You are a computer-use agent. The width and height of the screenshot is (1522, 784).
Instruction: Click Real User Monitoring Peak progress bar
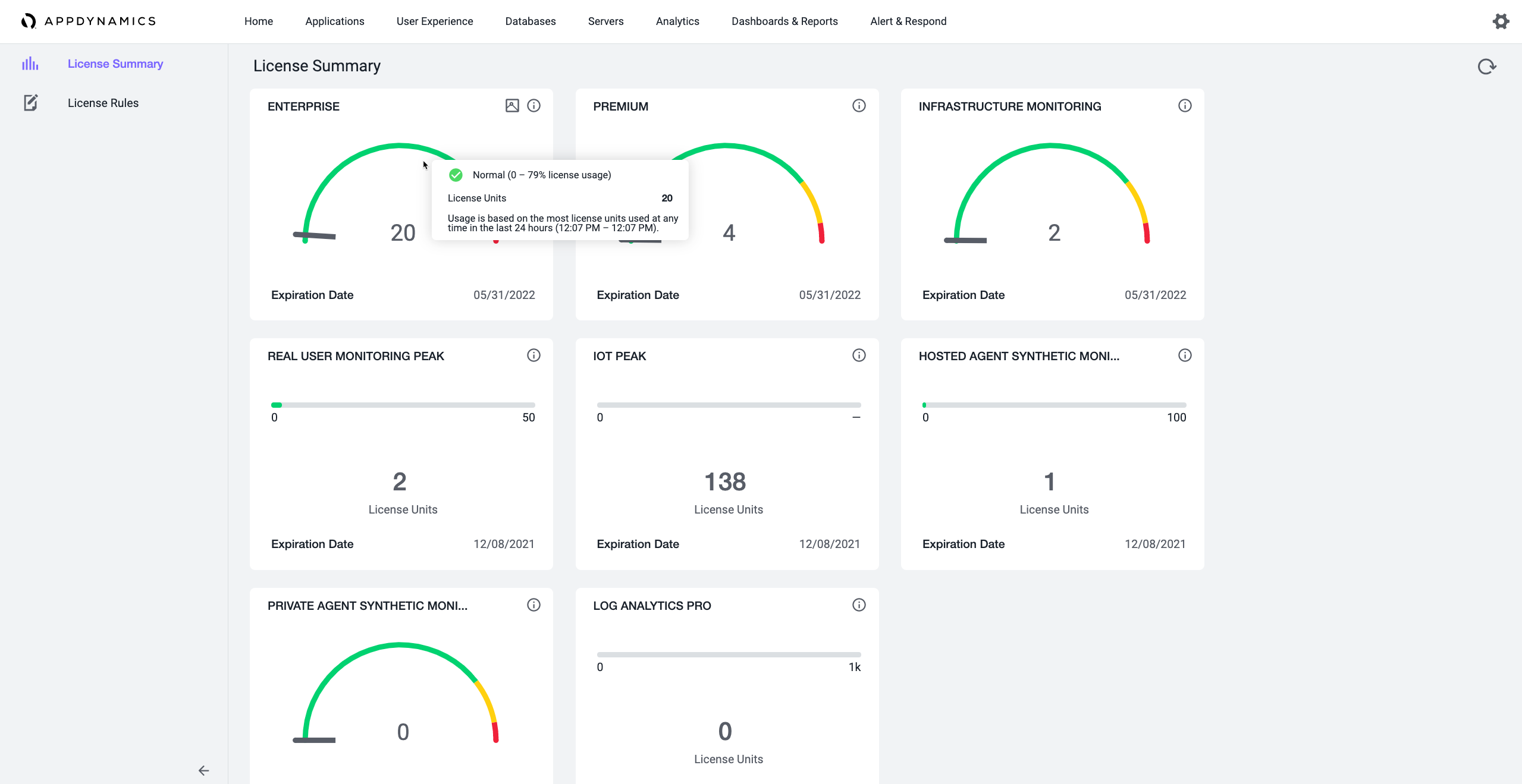(x=403, y=405)
